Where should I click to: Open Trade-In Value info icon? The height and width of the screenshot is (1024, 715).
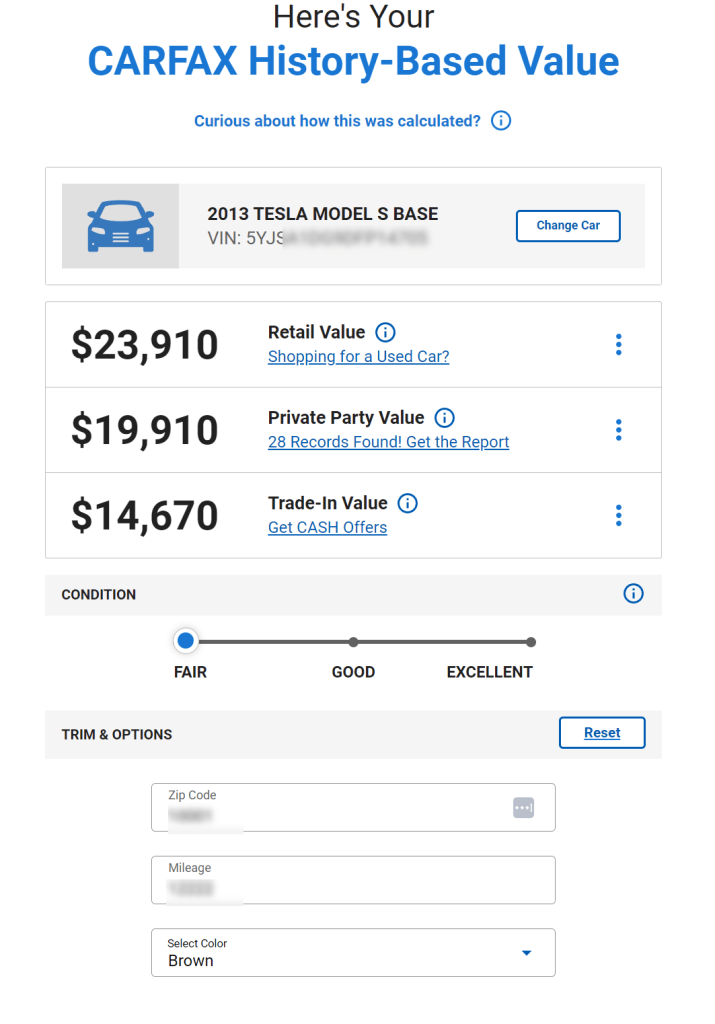pyautogui.click(x=407, y=504)
